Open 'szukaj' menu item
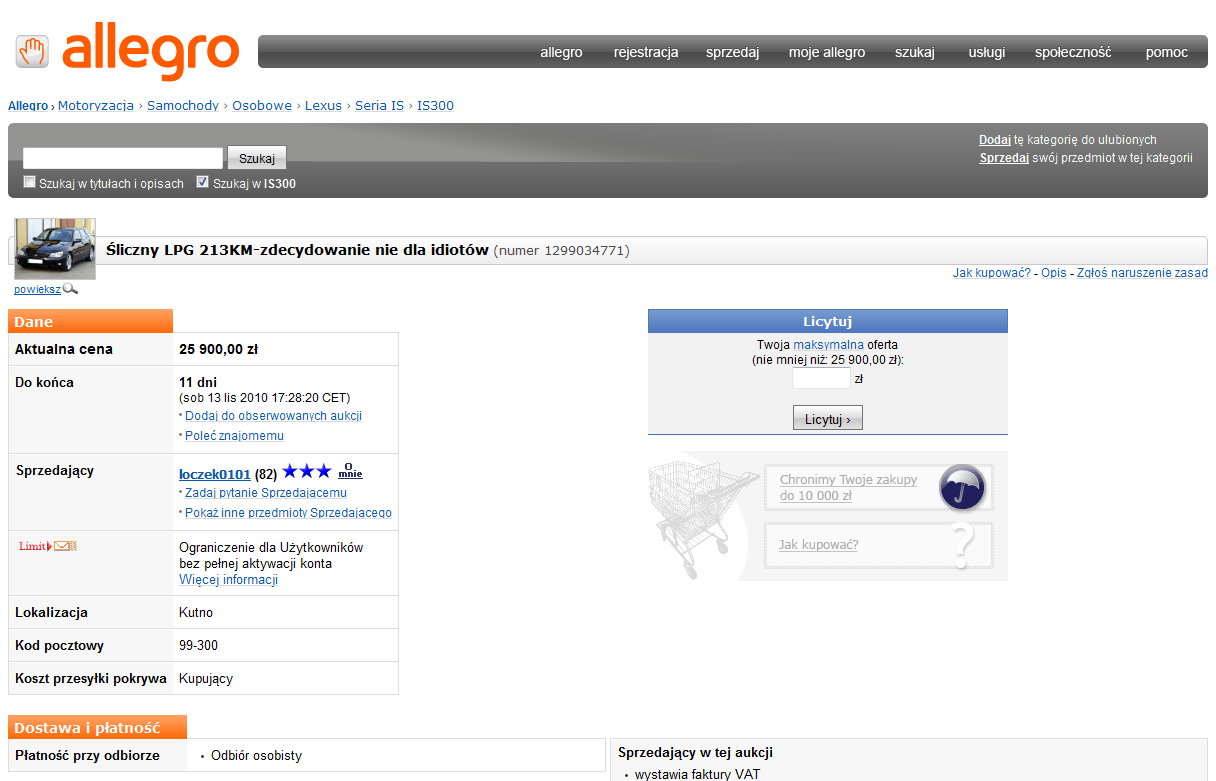Viewport: 1216px width, 781px height. (915, 52)
